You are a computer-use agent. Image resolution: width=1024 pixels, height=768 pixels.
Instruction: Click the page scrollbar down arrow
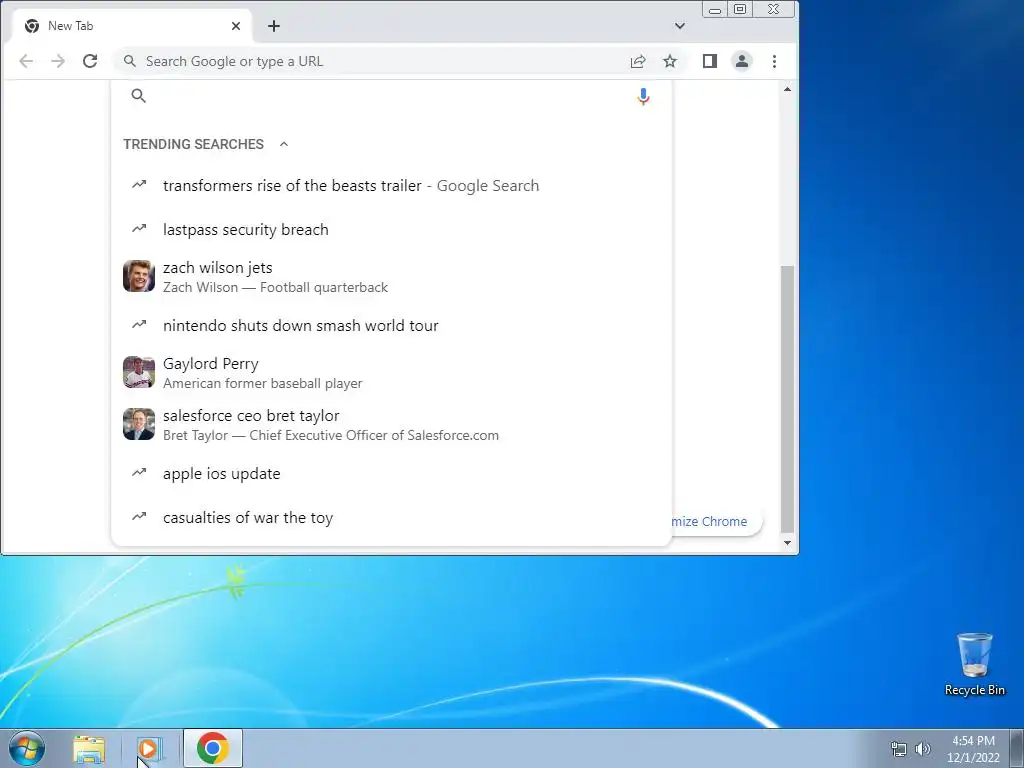[788, 543]
